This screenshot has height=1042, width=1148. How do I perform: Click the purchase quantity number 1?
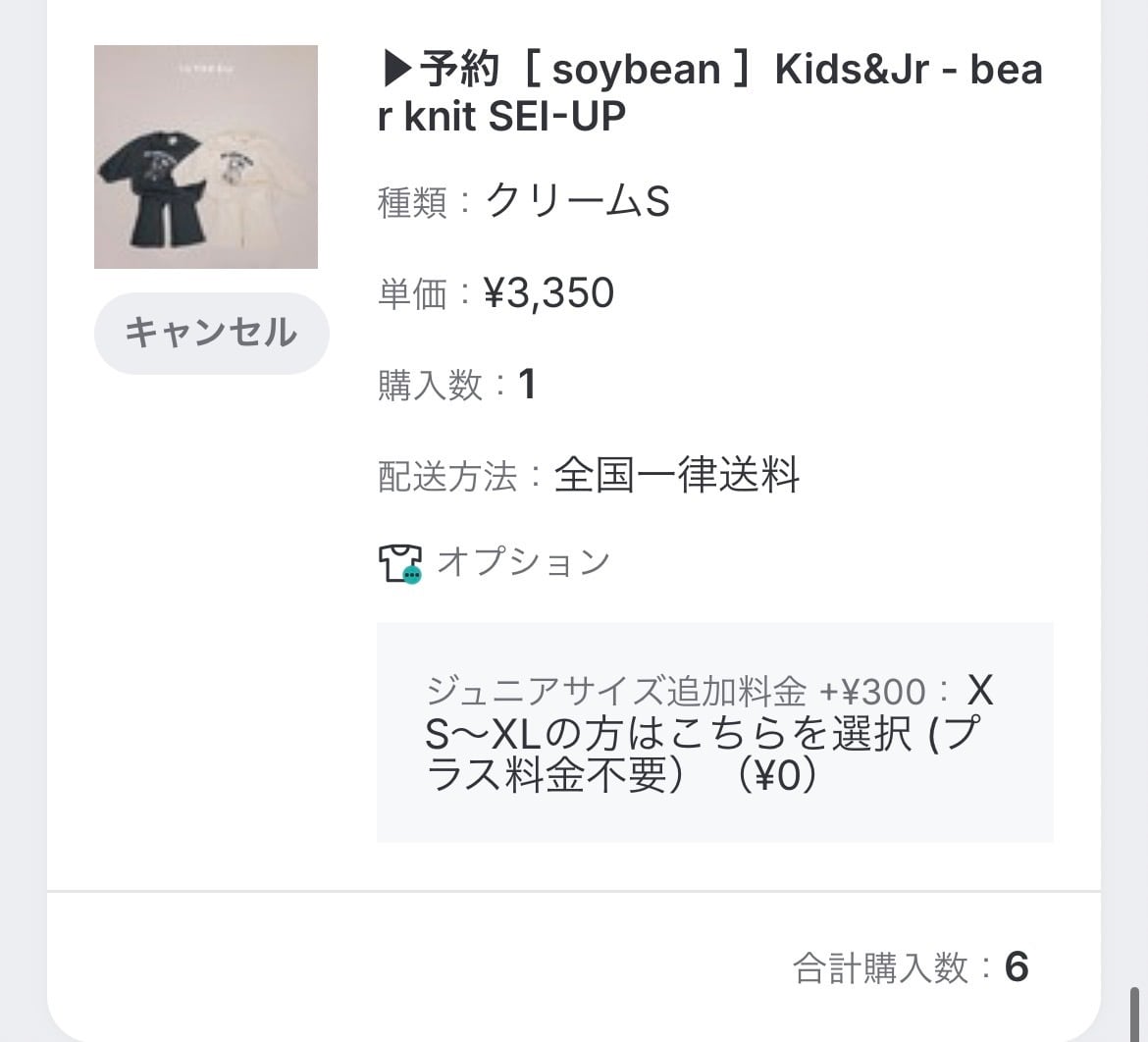(527, 385)
